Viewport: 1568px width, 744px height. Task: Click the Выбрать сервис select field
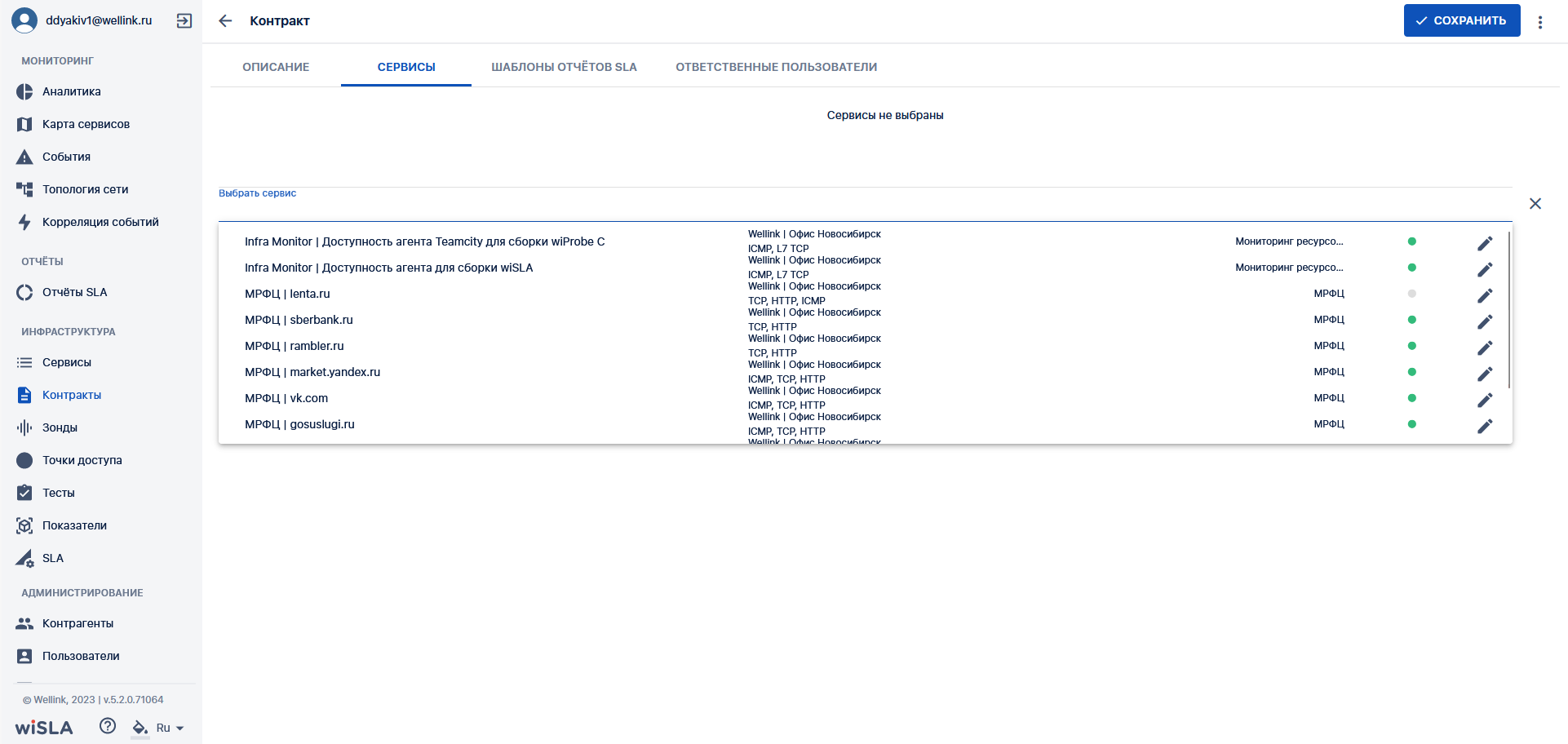[865, 205]
